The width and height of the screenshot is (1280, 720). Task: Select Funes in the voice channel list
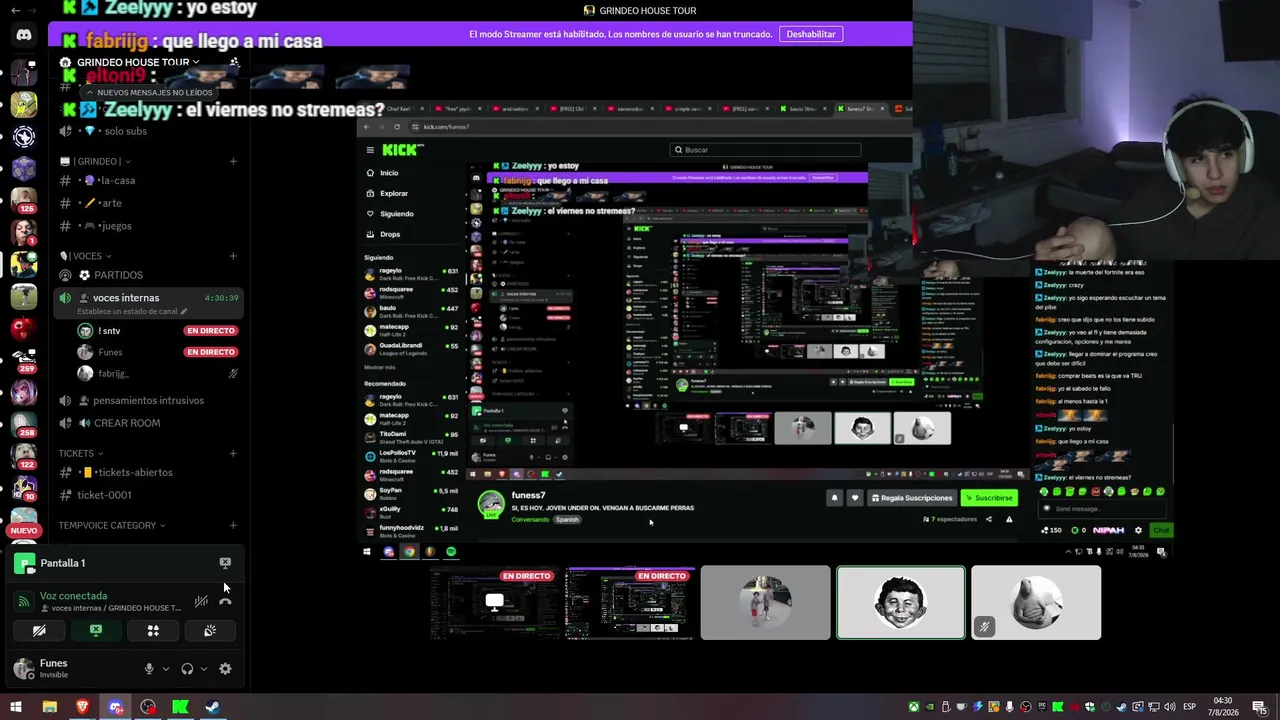[158, 352]
